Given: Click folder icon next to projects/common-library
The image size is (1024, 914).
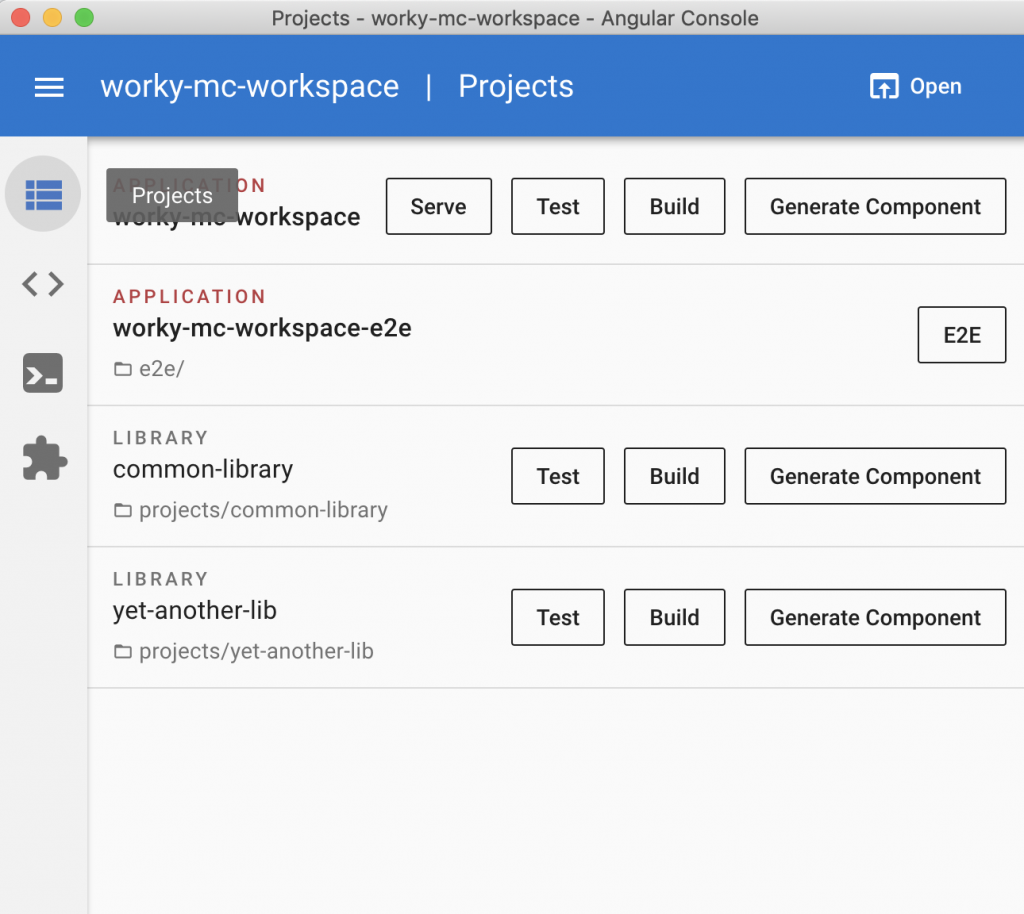Looking at the screenshot, I should tap(123, 511).
